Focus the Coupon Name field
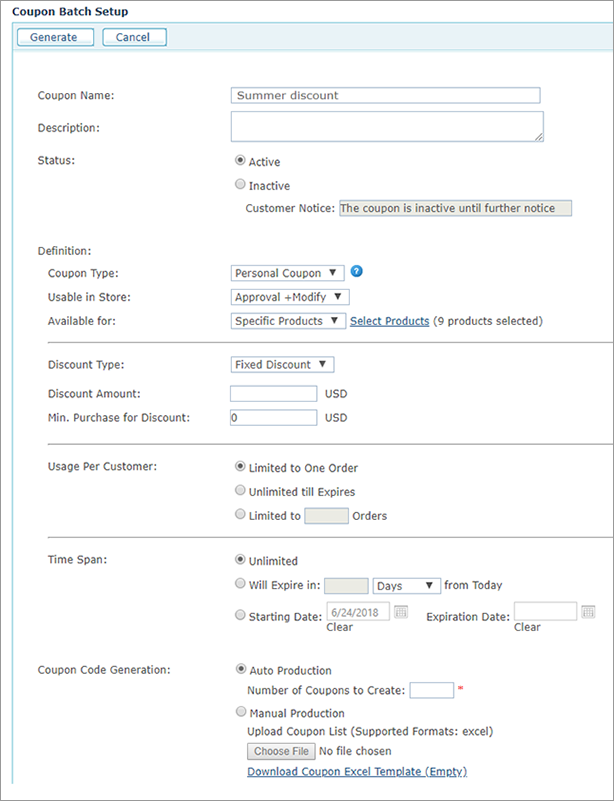This screenshot has width=614, height=801. [x=386, y=96]
